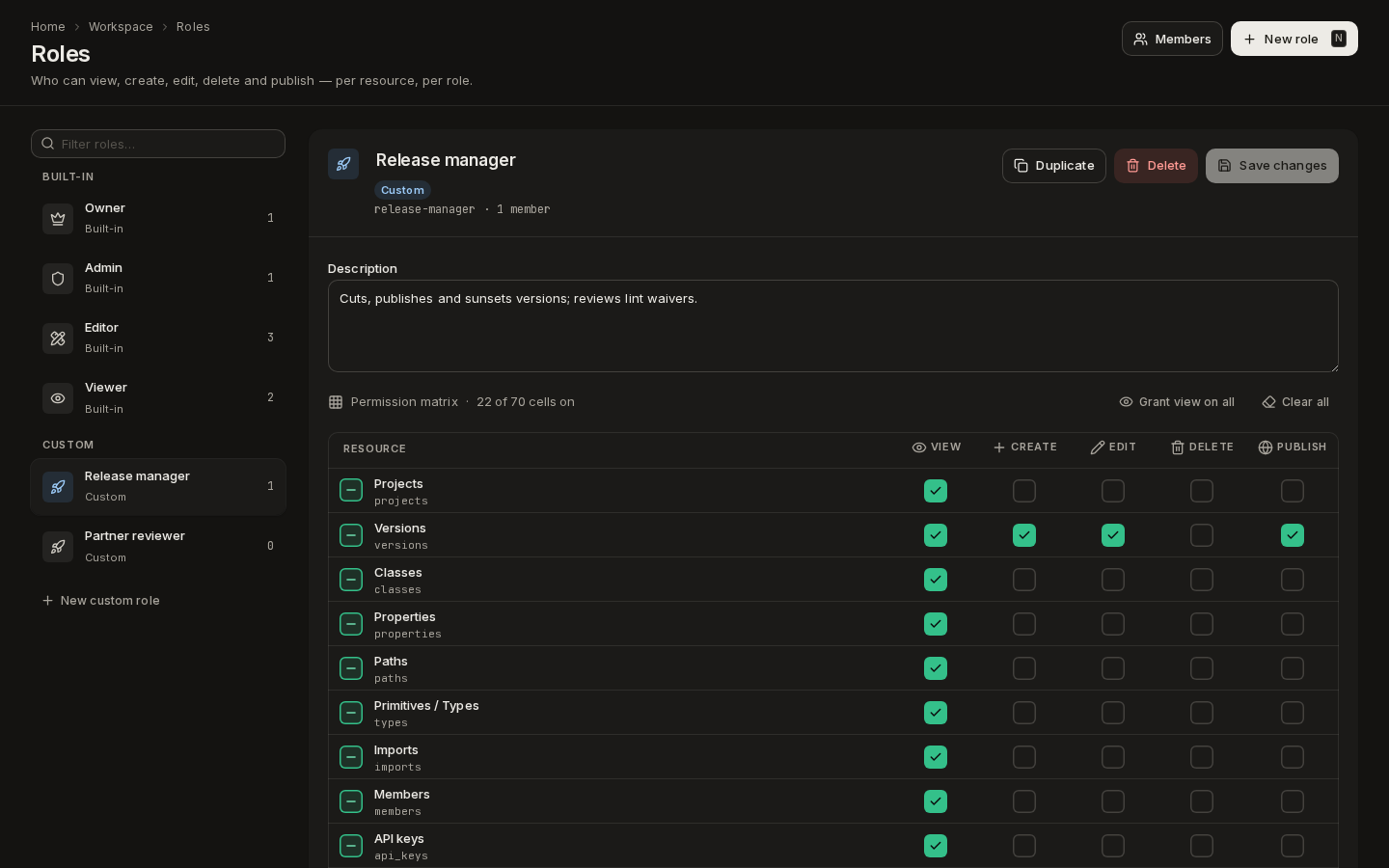
Task: Toggle entire Imports row via row icon
Action: (x=351, y=757)
